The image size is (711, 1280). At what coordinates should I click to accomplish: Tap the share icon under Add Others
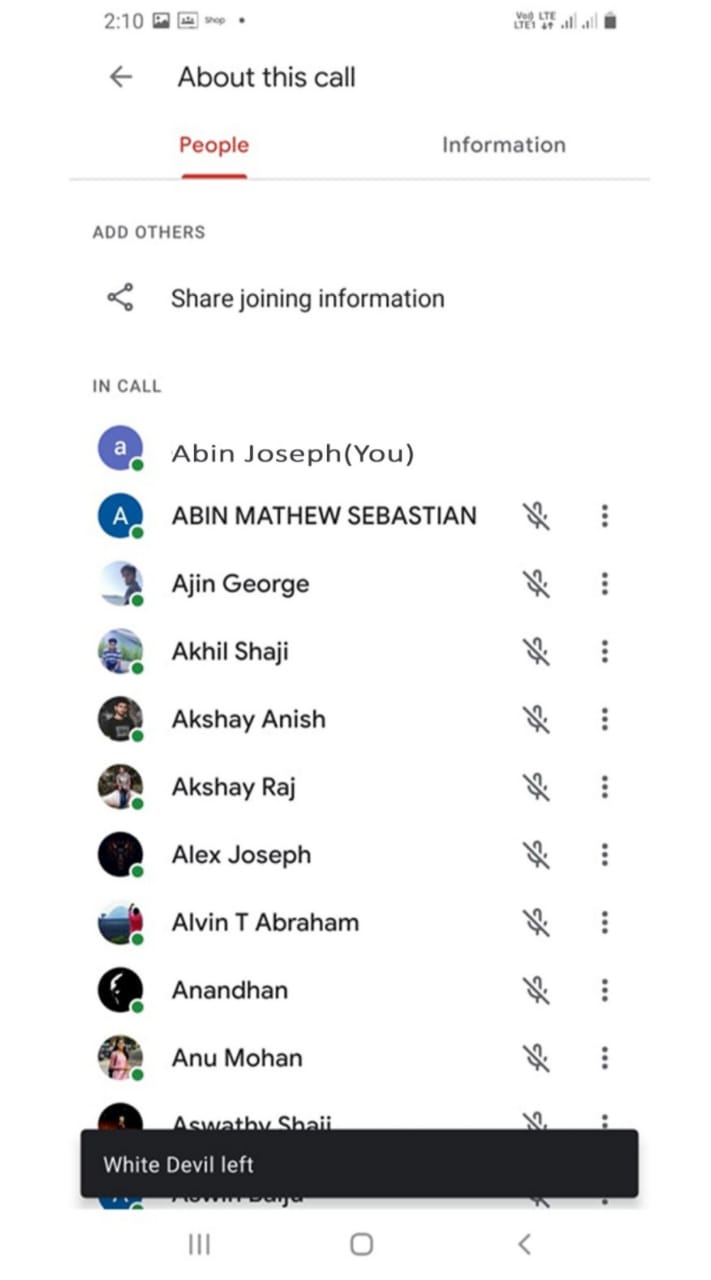[120, 298]
